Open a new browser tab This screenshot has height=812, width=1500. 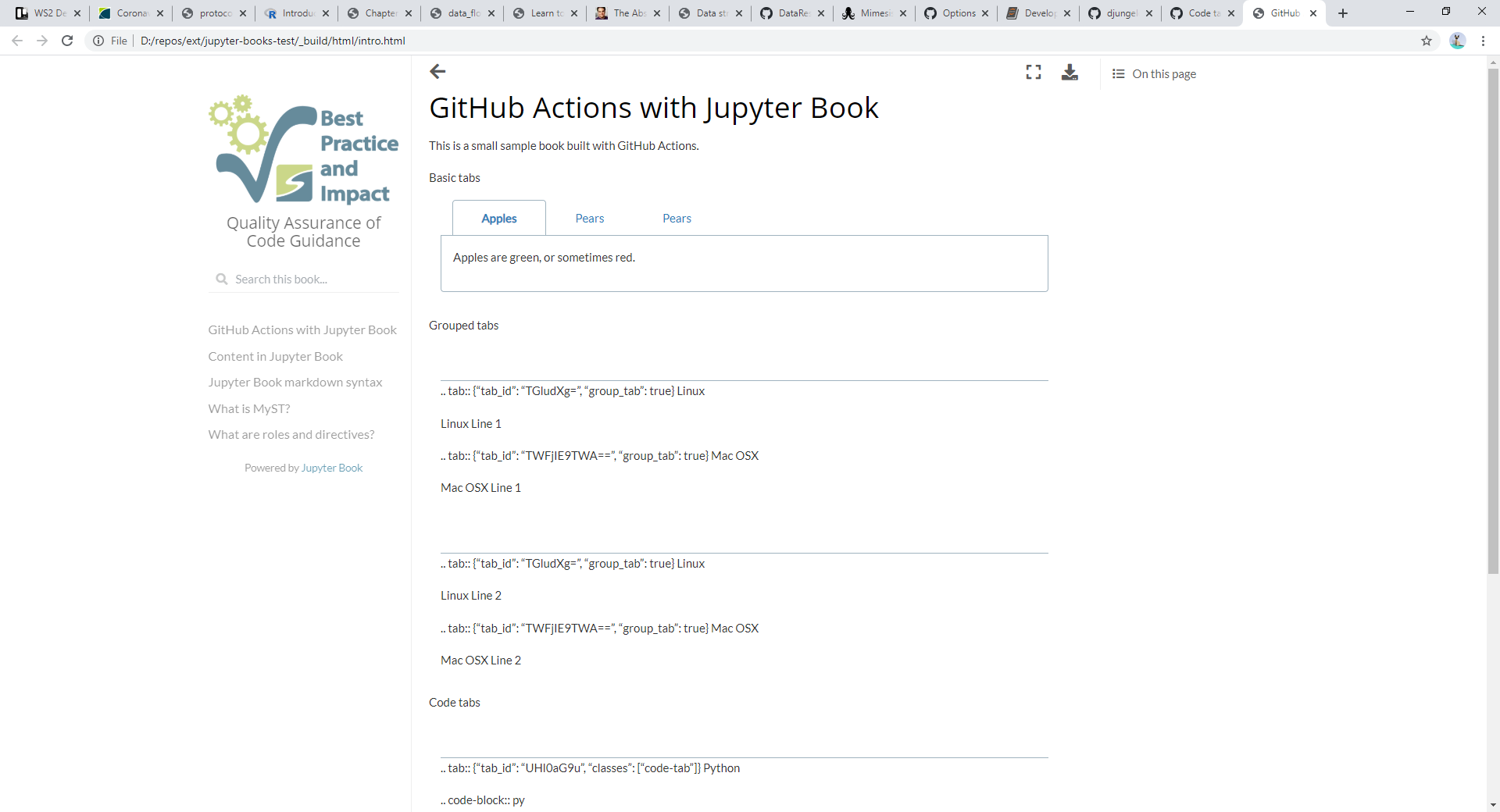(x=1343, y=13)
